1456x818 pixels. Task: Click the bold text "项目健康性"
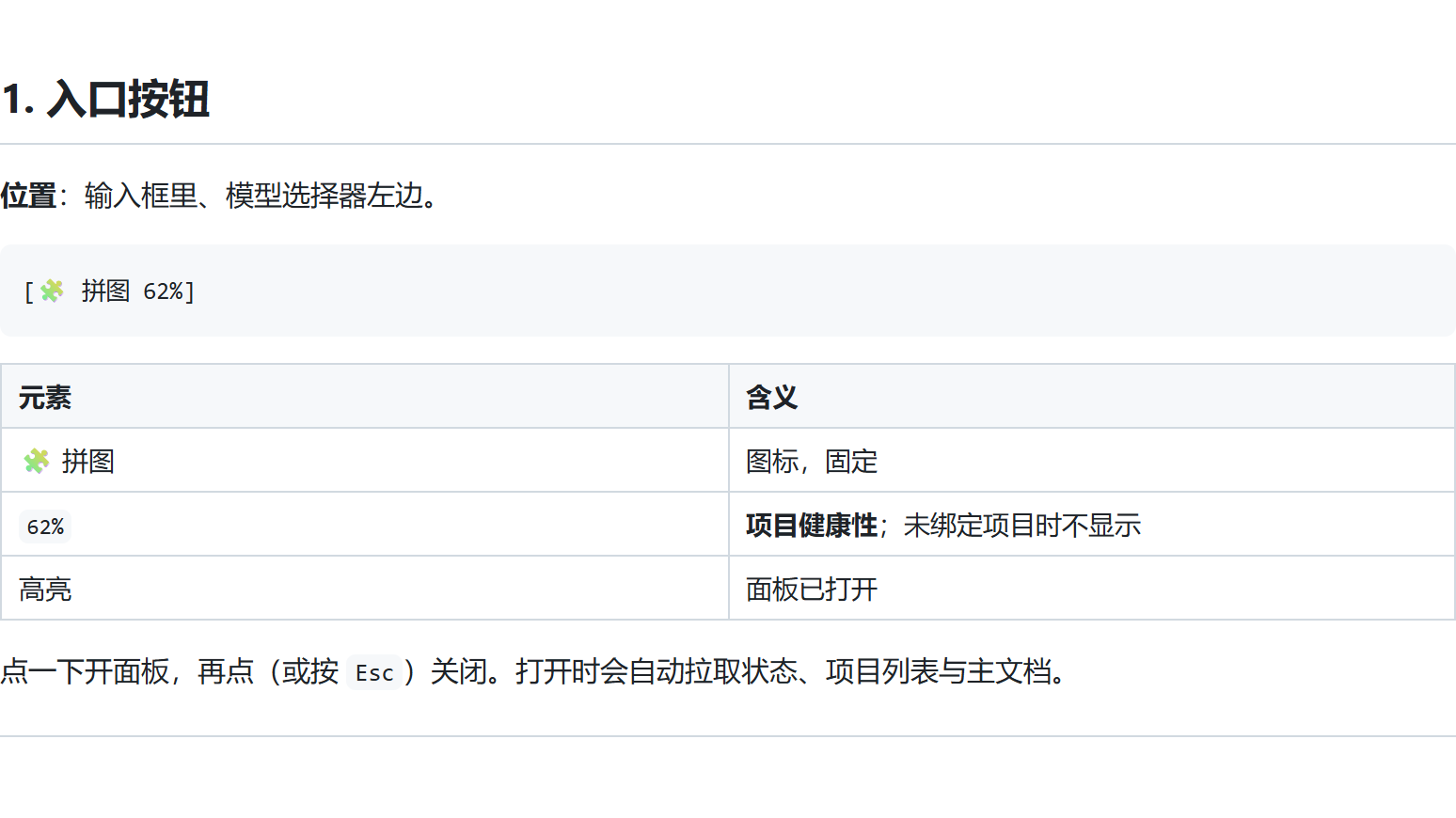click(x=812, y=525)
